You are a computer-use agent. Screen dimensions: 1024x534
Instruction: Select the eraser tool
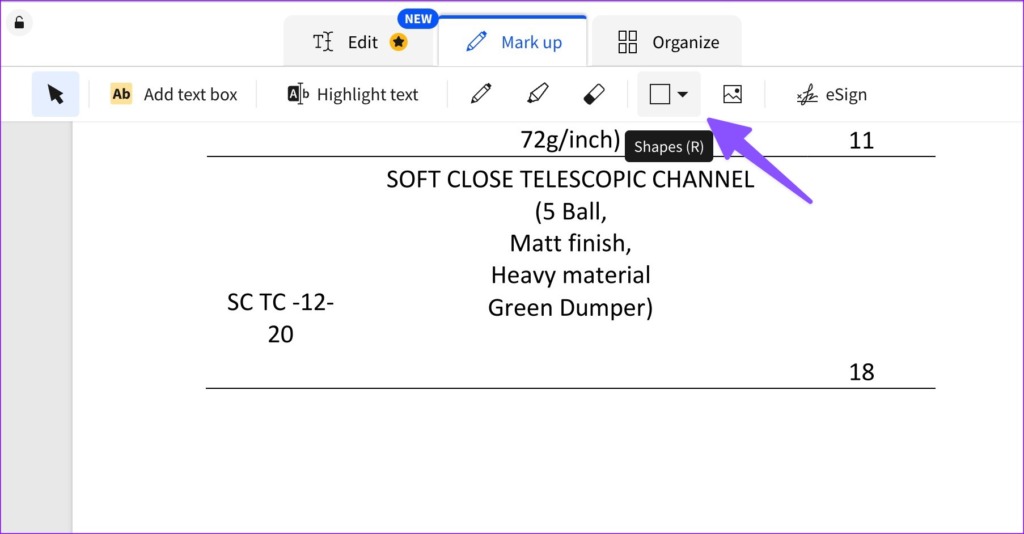(593, 95)
